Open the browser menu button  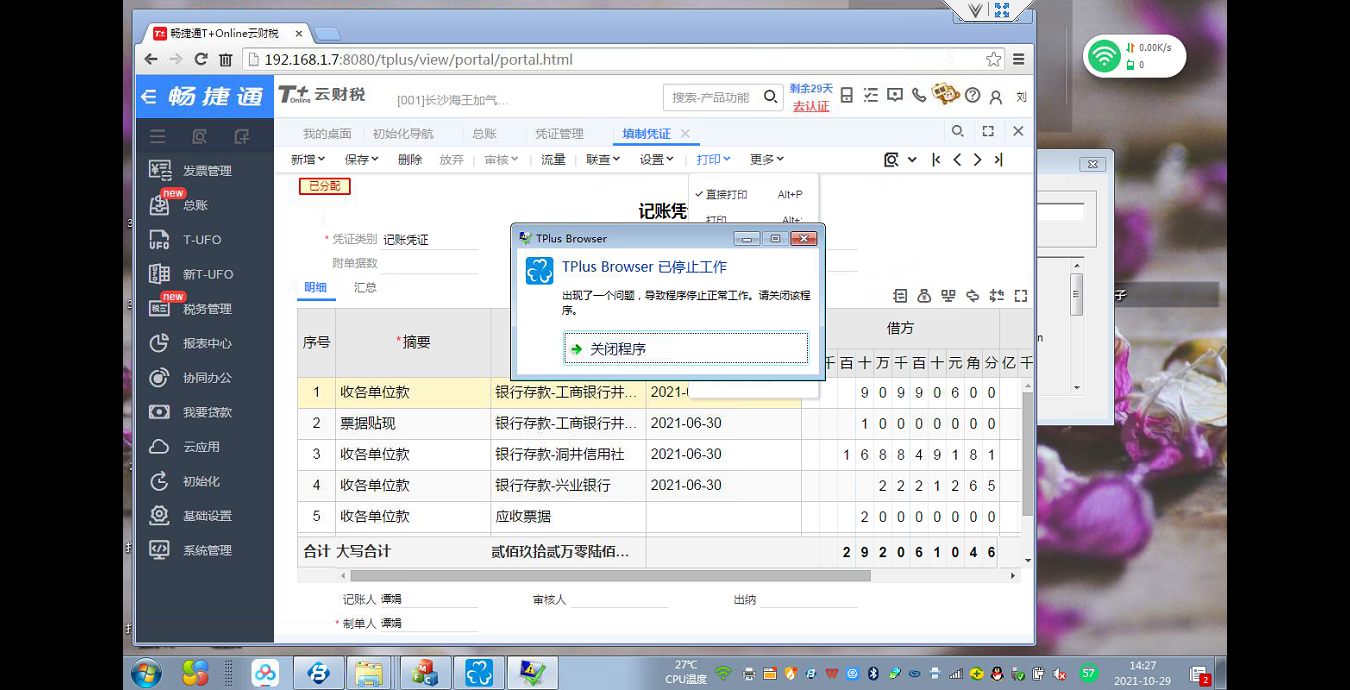[1018, 59]
